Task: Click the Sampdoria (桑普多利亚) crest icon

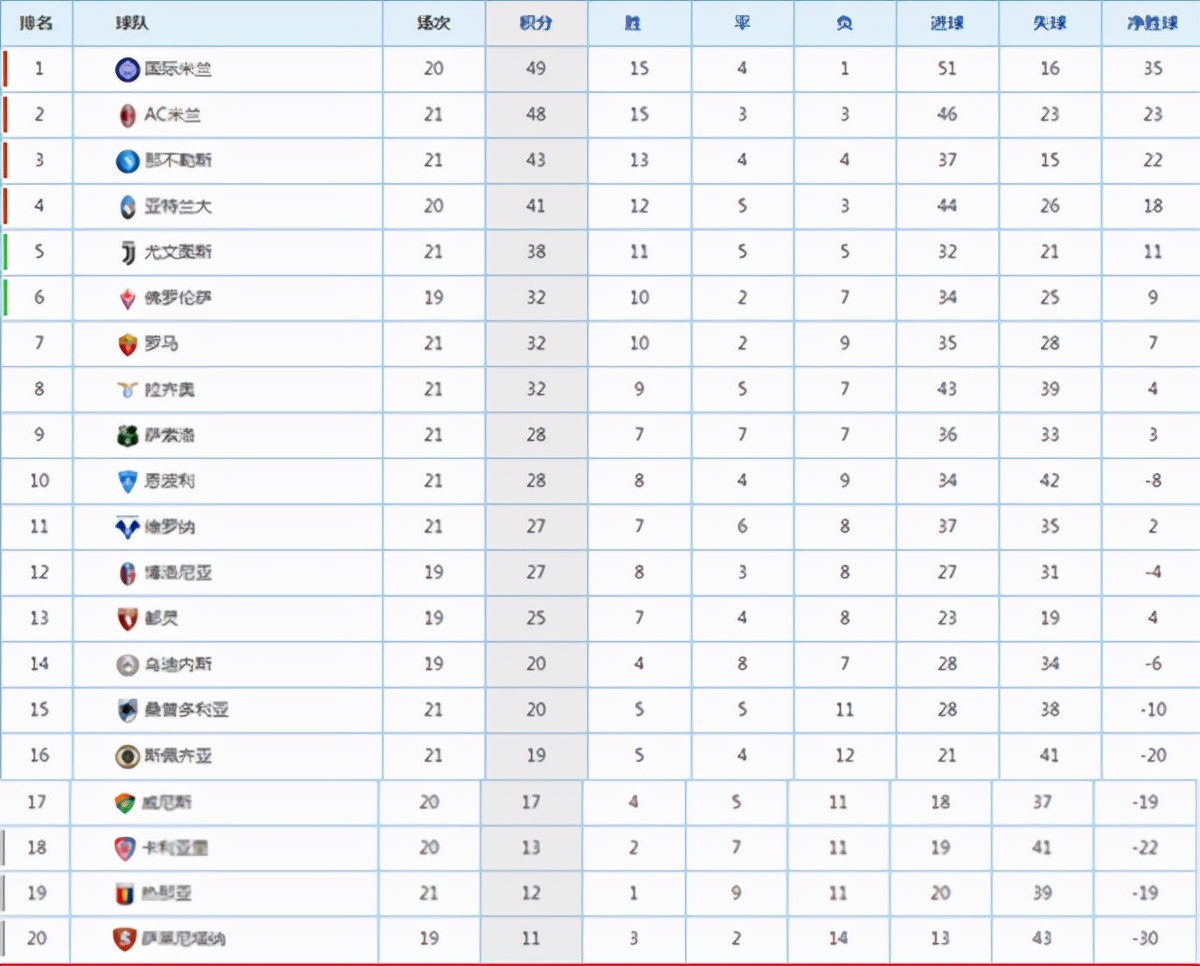Action: coord(127,711)
